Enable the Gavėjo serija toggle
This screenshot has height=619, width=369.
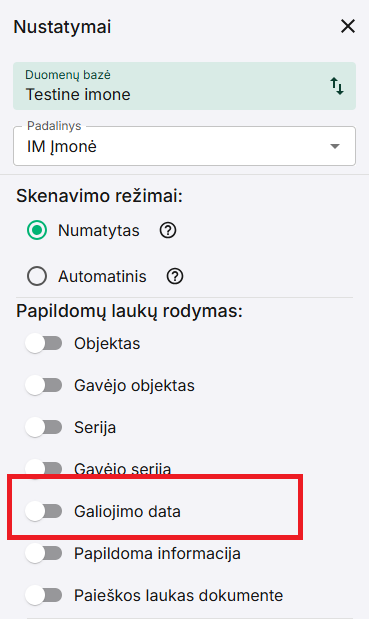pyautogui.click(x=44, y=468)
